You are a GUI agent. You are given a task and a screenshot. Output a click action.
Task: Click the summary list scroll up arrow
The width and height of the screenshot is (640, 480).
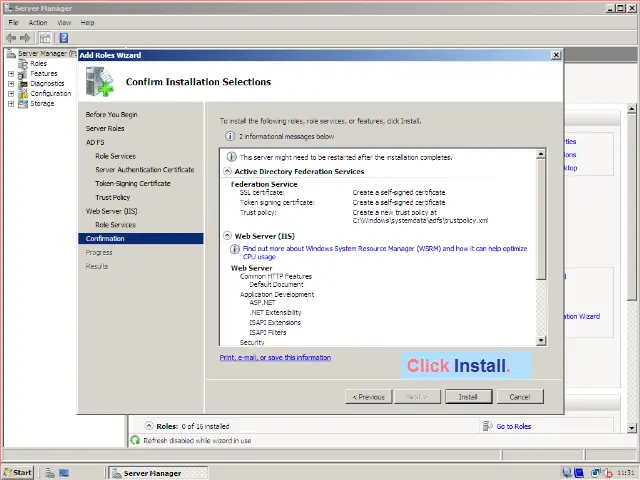(x=541, y=154)
